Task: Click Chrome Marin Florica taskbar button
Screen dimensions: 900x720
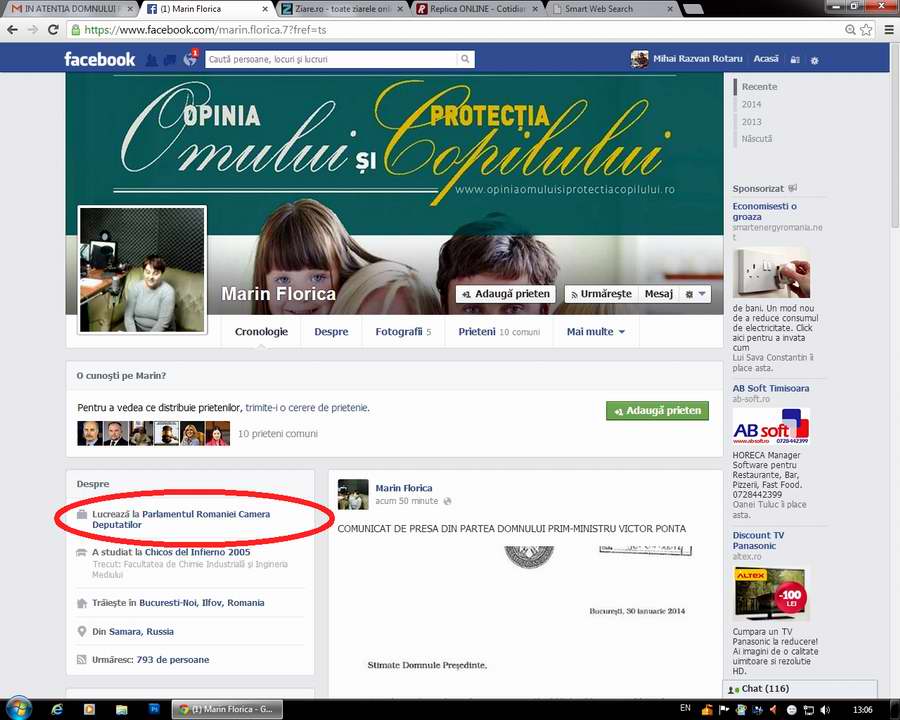Action: tap(228, 709)
